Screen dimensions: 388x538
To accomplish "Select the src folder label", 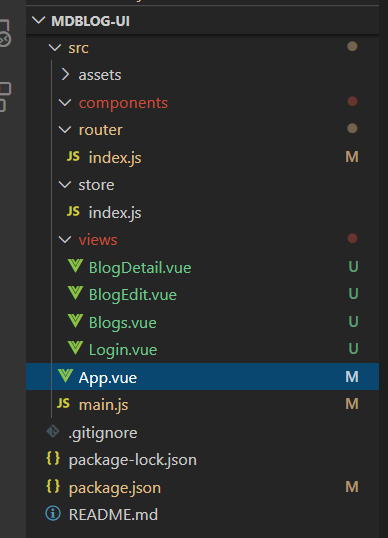I will click(x=79, y=48).
